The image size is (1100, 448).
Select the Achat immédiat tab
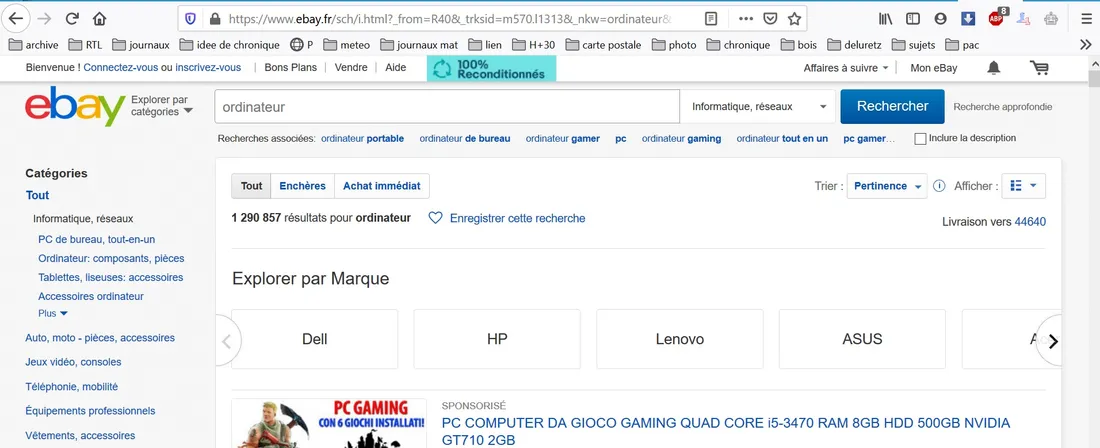coord(381,186)
